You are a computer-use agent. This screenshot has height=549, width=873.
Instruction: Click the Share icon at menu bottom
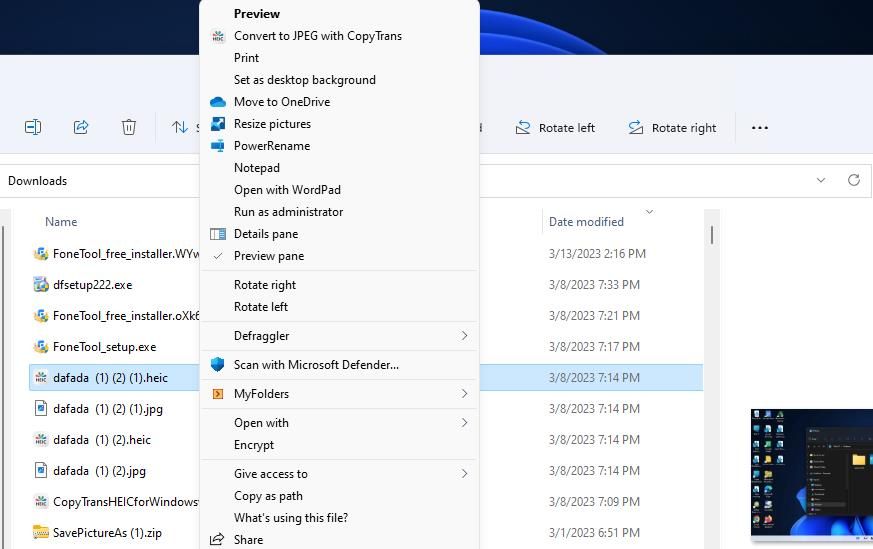click(217, 539)
